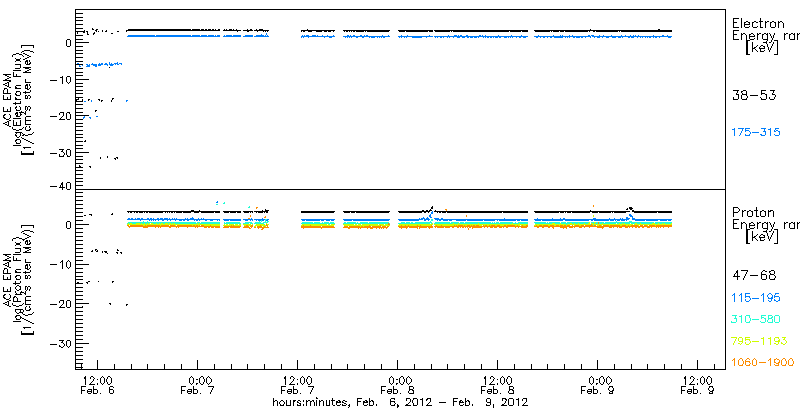Click the 12:00 Feb. 6 time axis label

[97, 385]
